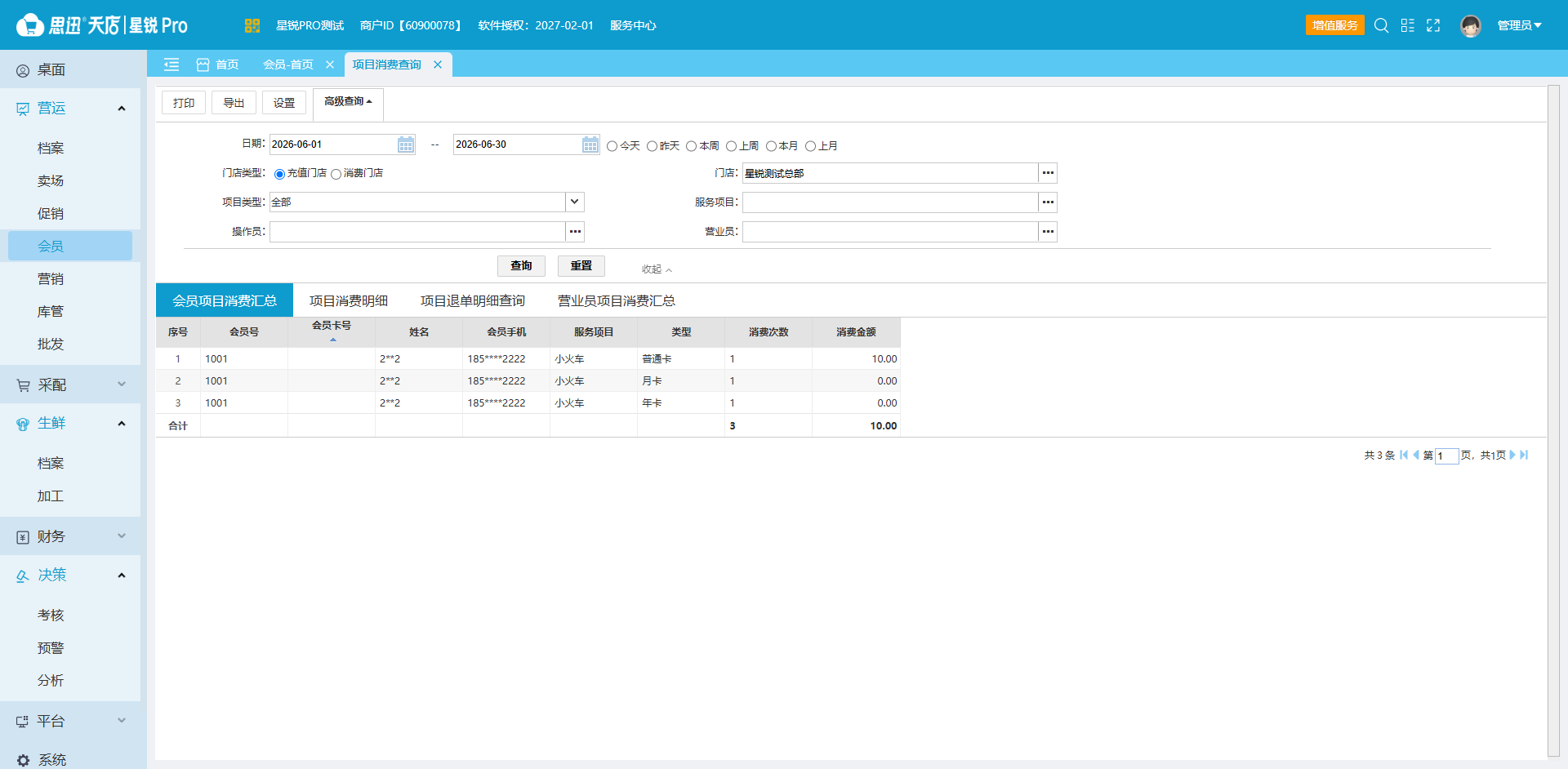Click the 打印 button

(x=184, y=103)
